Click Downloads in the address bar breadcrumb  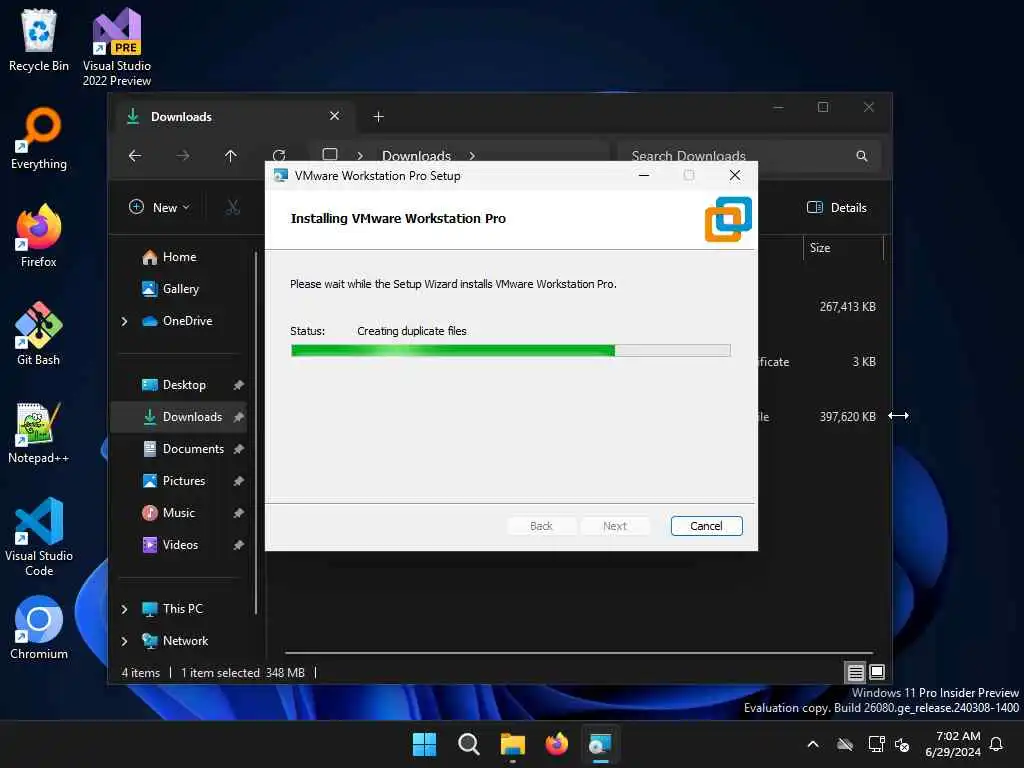point(416,156)
